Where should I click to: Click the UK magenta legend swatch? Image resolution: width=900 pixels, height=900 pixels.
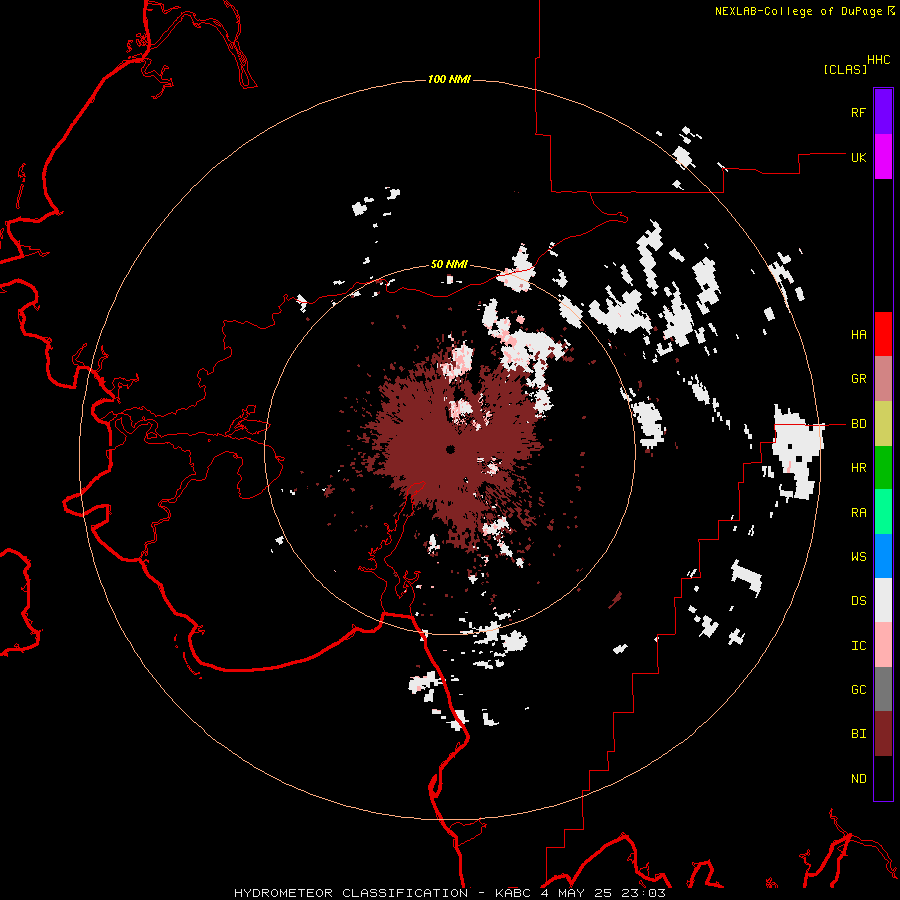click(x=883, y=157)
